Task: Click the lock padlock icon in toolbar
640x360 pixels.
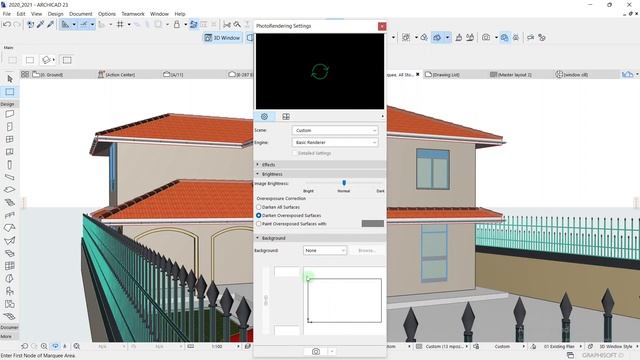Action: [177, 24]
